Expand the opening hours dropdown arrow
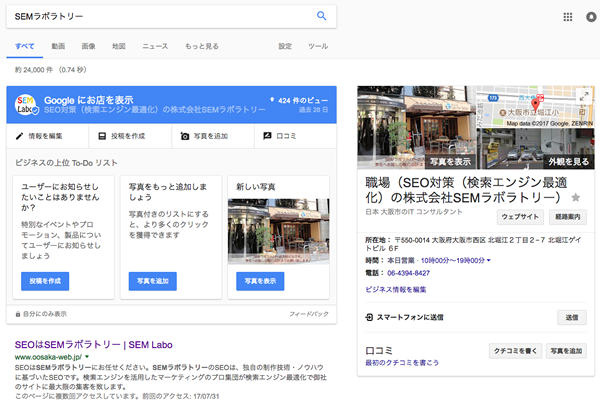The image size is (600, 400). click(x=489, y=260)
